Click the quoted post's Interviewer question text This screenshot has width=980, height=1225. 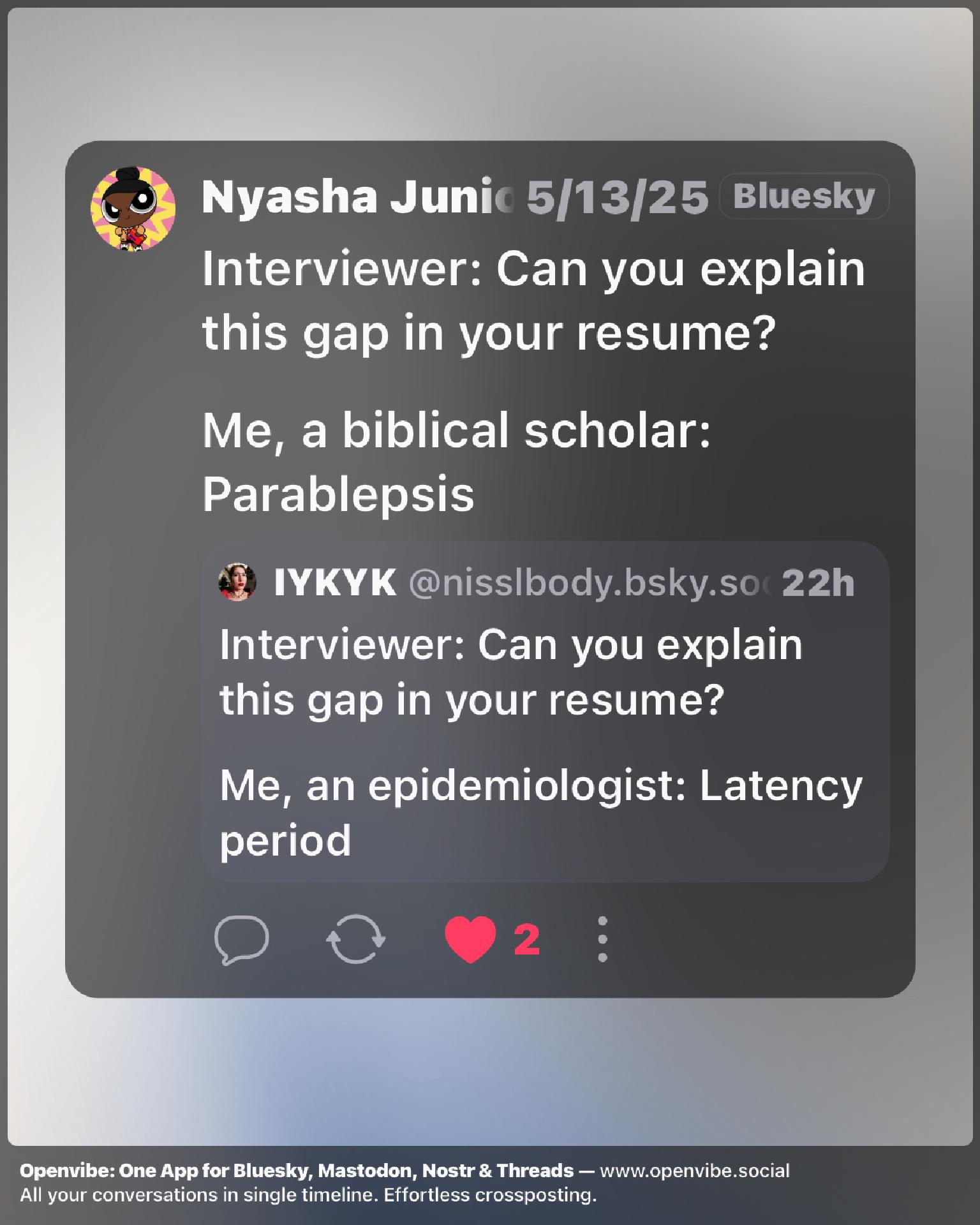tap(510, 672)
